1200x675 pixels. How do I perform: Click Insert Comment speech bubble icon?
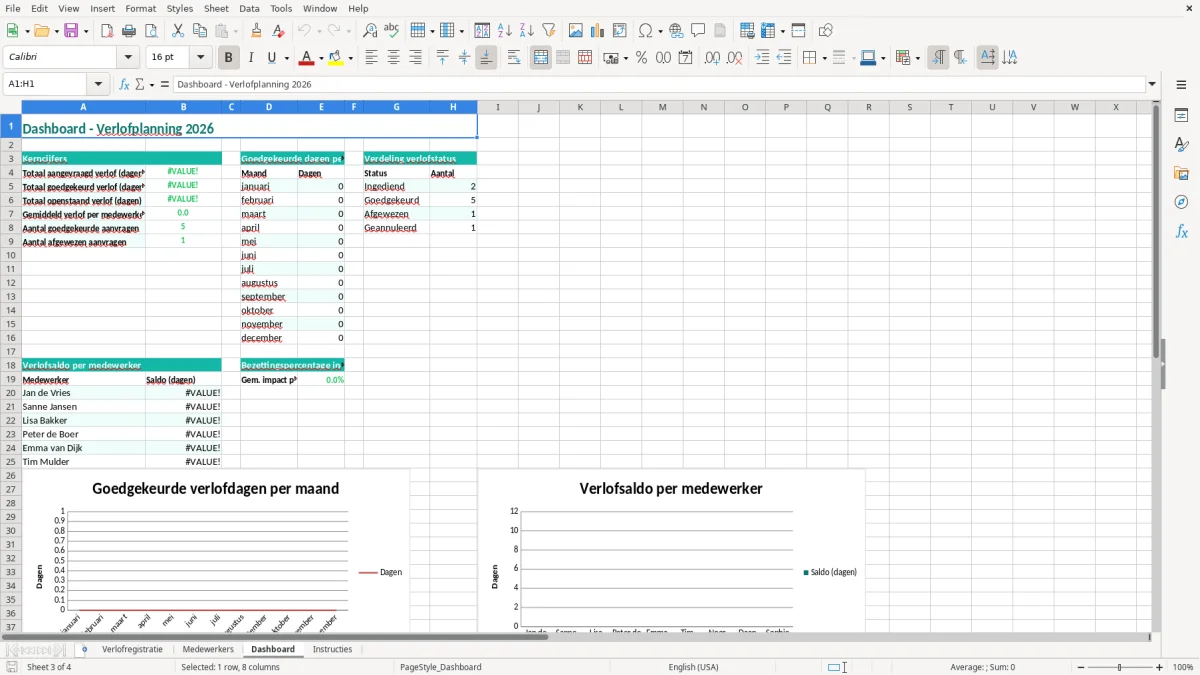(698, 31)
